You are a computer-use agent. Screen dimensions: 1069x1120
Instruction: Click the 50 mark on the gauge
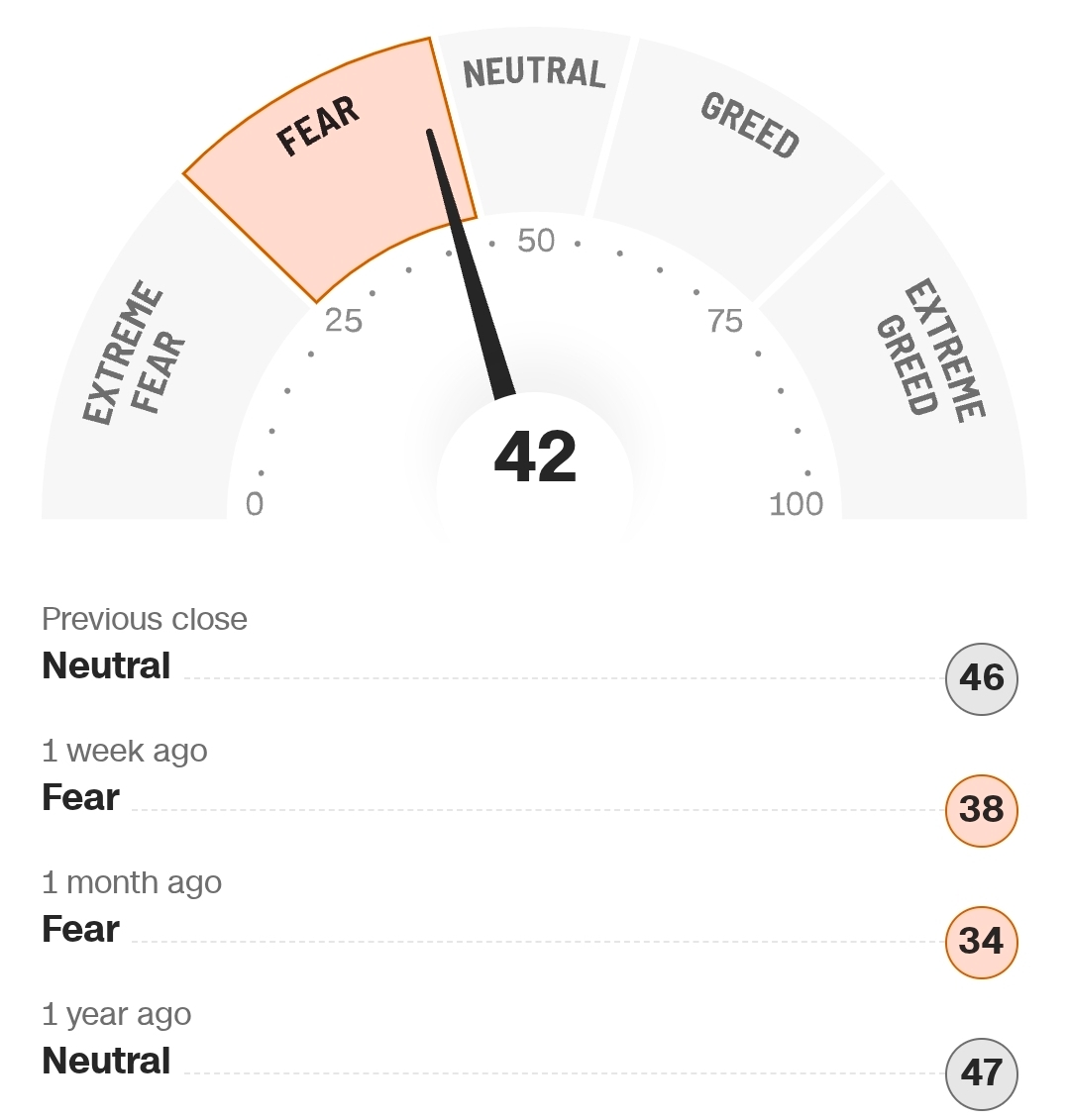coord(536,241)
